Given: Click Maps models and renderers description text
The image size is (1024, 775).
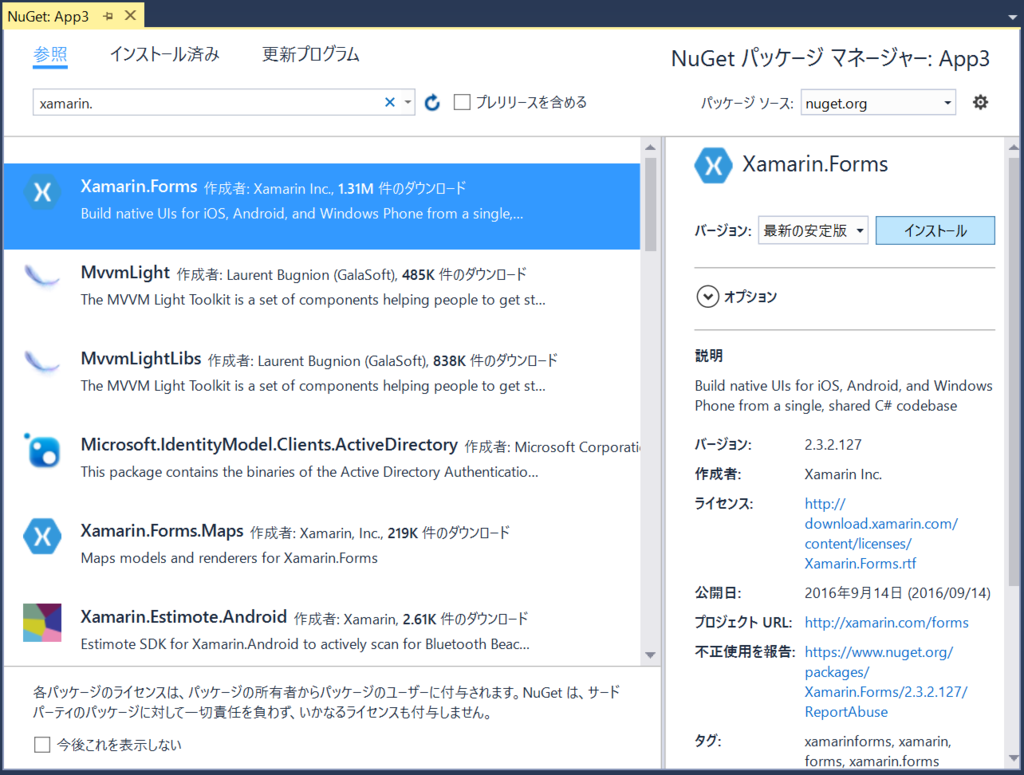Looking at the screenshot, I should 229,558.
